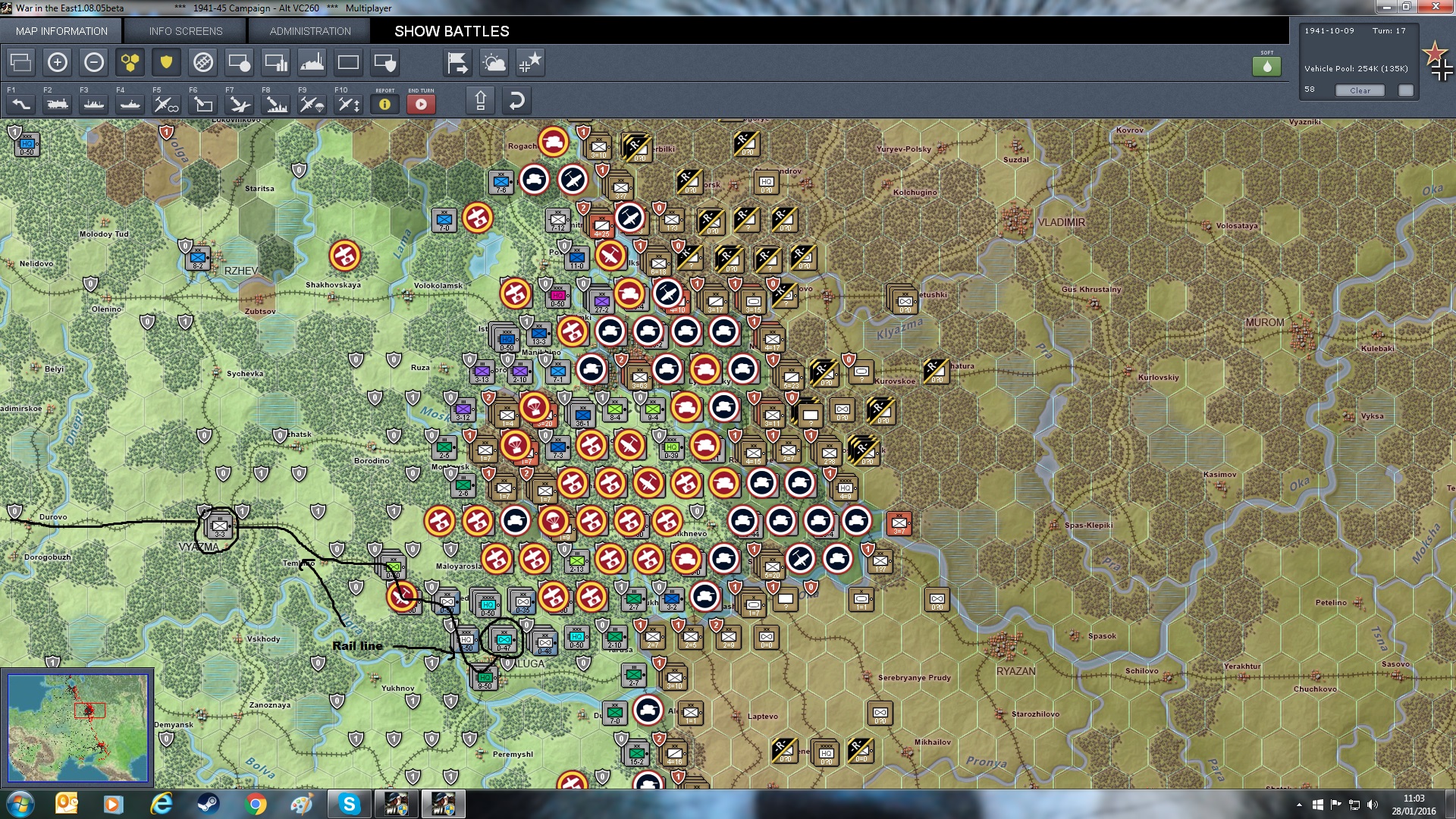The image size is (1456, 819).
Task: Select F8 bomb city mode
Action: pyautogui.click(x=275, y=104)
